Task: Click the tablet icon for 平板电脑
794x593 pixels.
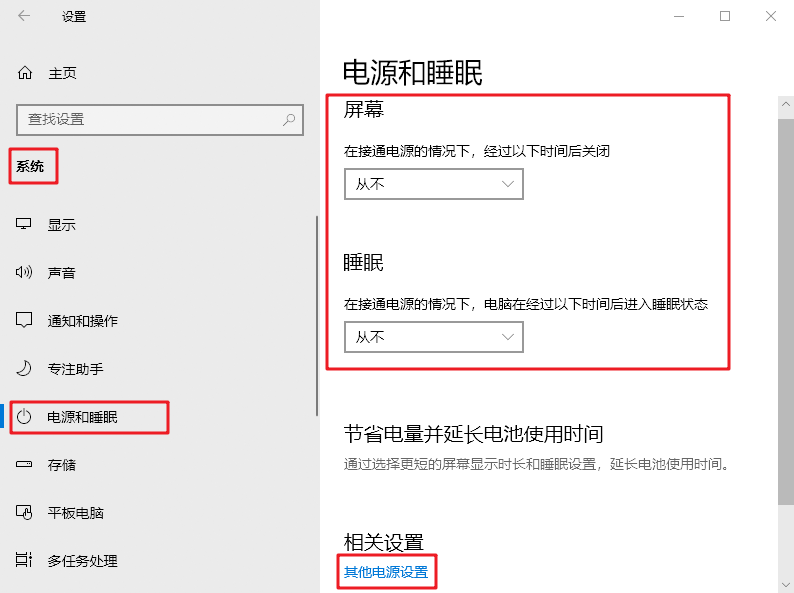Action: point(24,512)
